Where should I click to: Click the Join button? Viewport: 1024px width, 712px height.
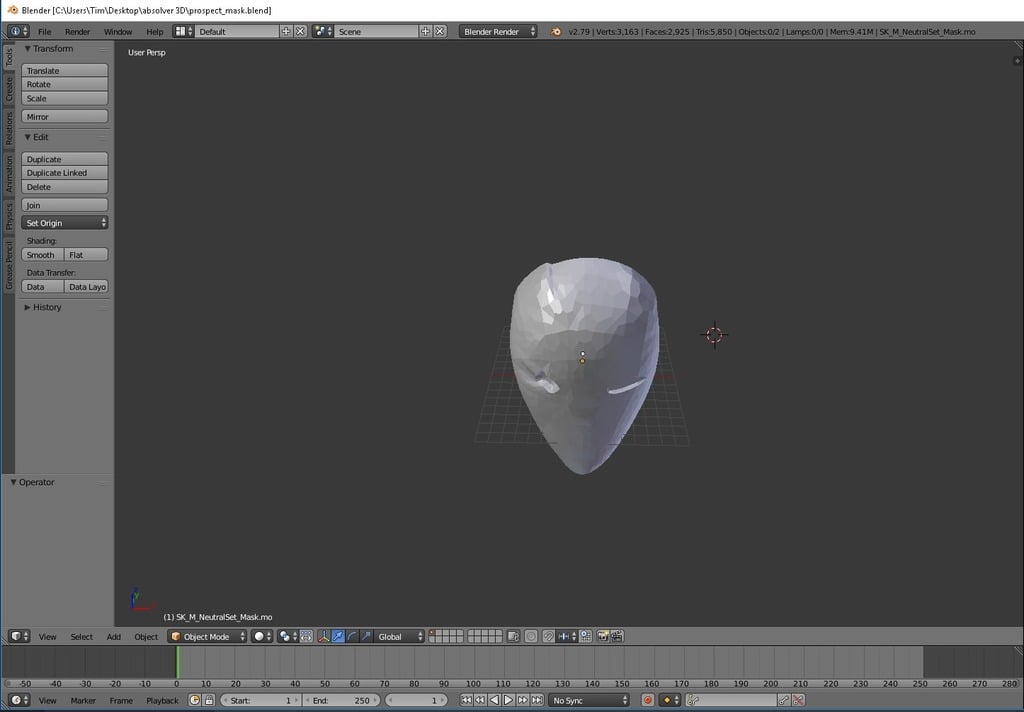tap(65, 205)
